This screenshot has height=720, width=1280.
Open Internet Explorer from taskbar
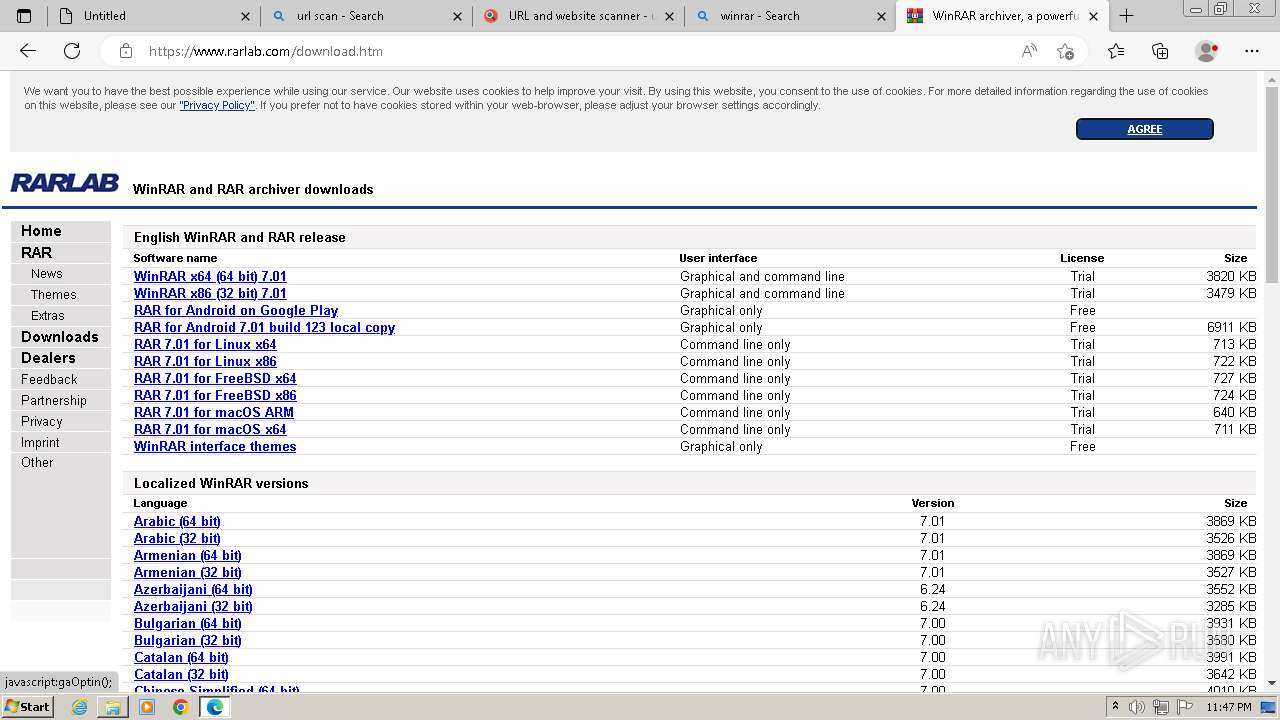(x=80, y=707)
